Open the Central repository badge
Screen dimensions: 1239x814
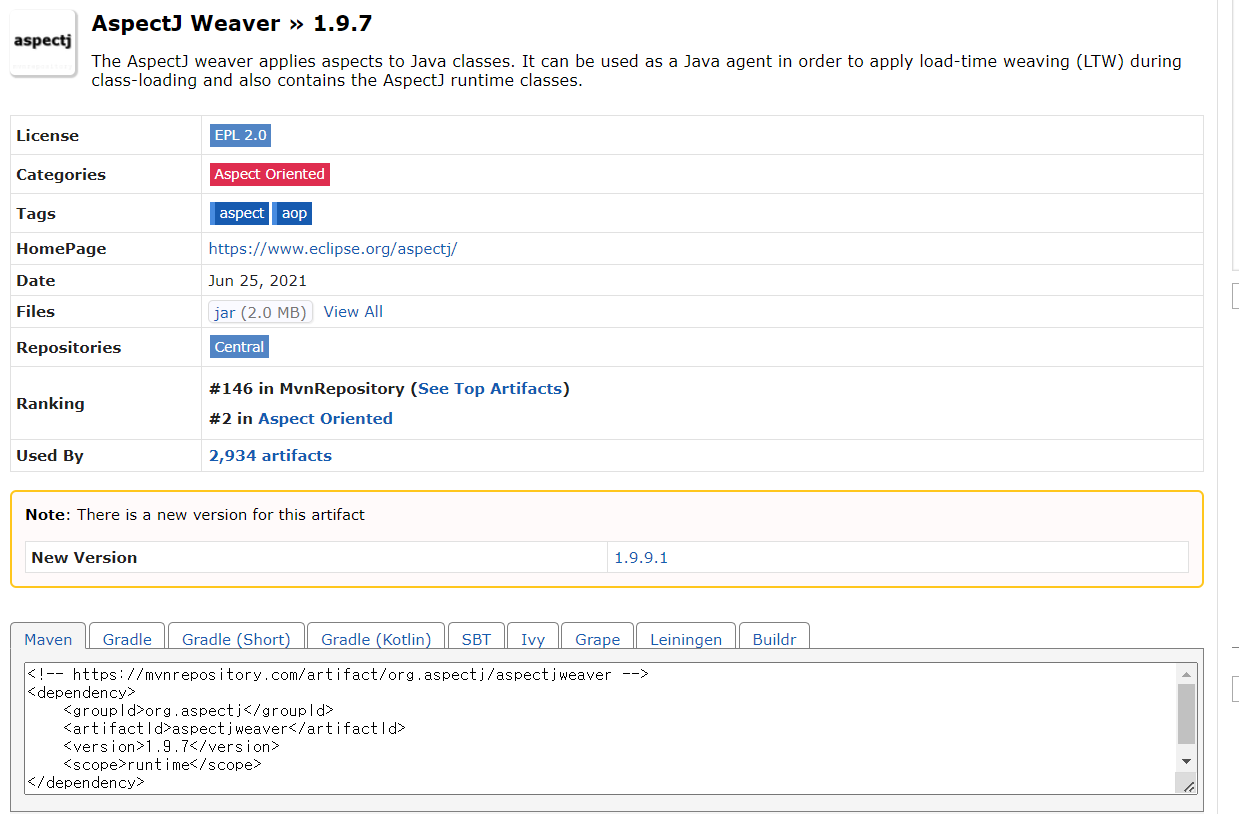pyautogui.click(x=240, y=347)
